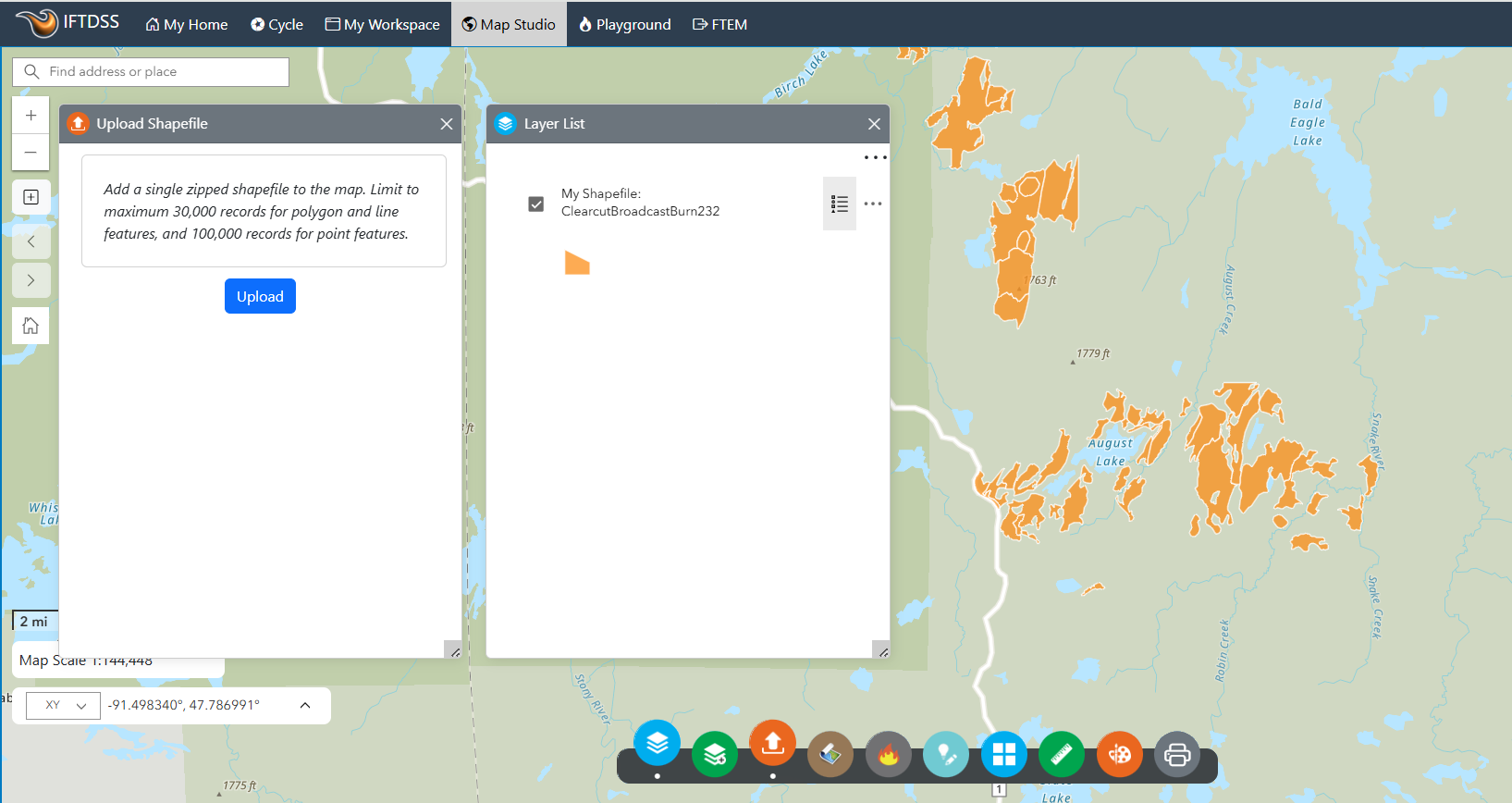Open Layer List panel options ellipsis
The image size is (1512, 803).
click(875, 157)
